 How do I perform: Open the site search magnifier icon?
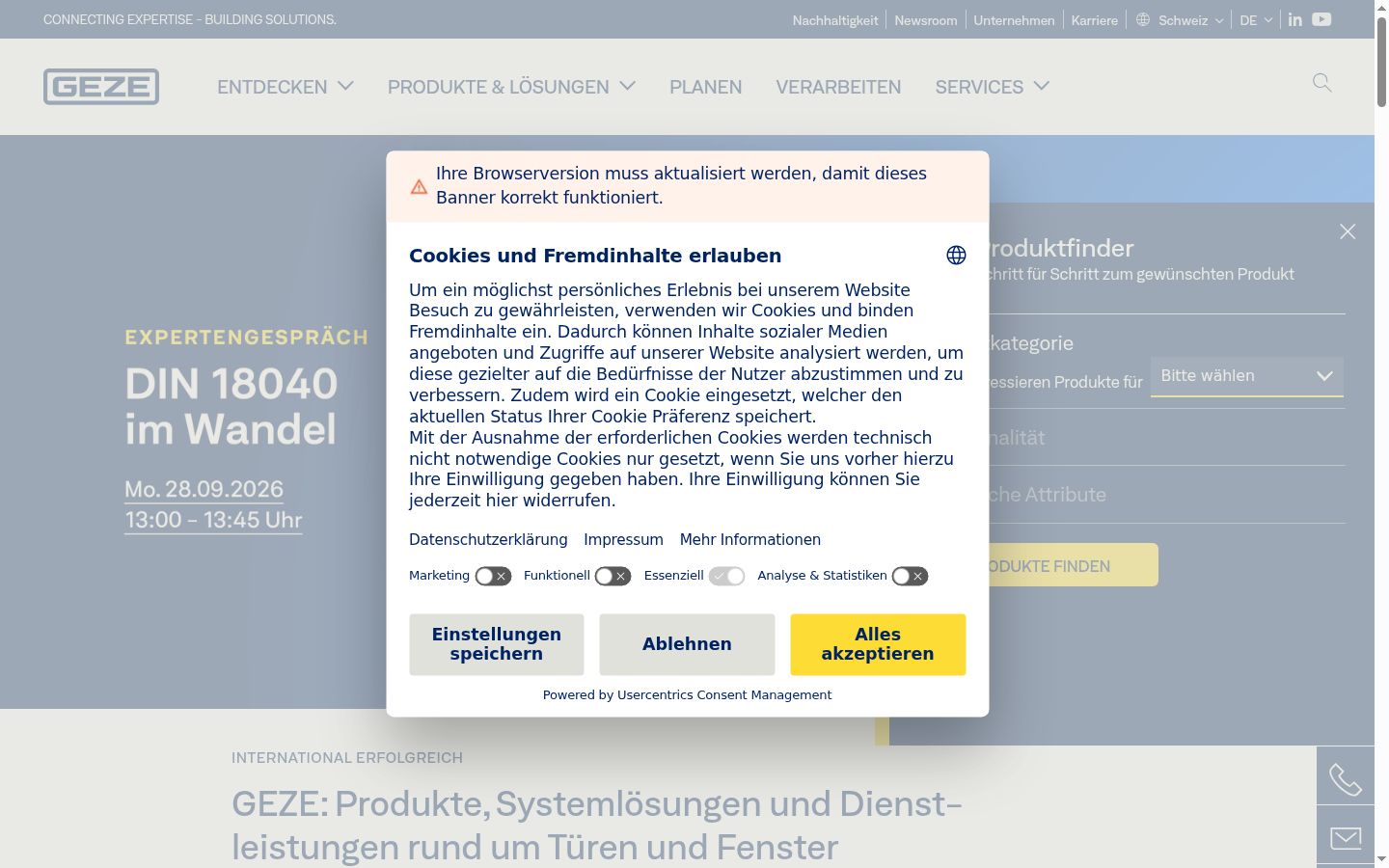[1322, 83]
